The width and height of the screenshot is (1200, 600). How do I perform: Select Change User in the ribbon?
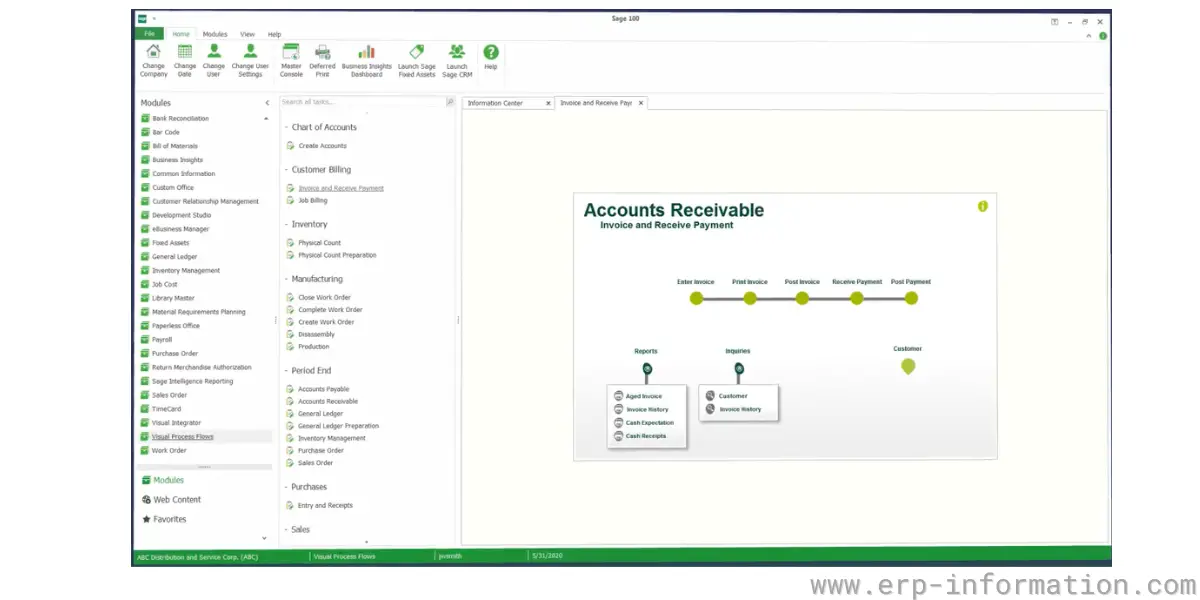pos(214,60)
